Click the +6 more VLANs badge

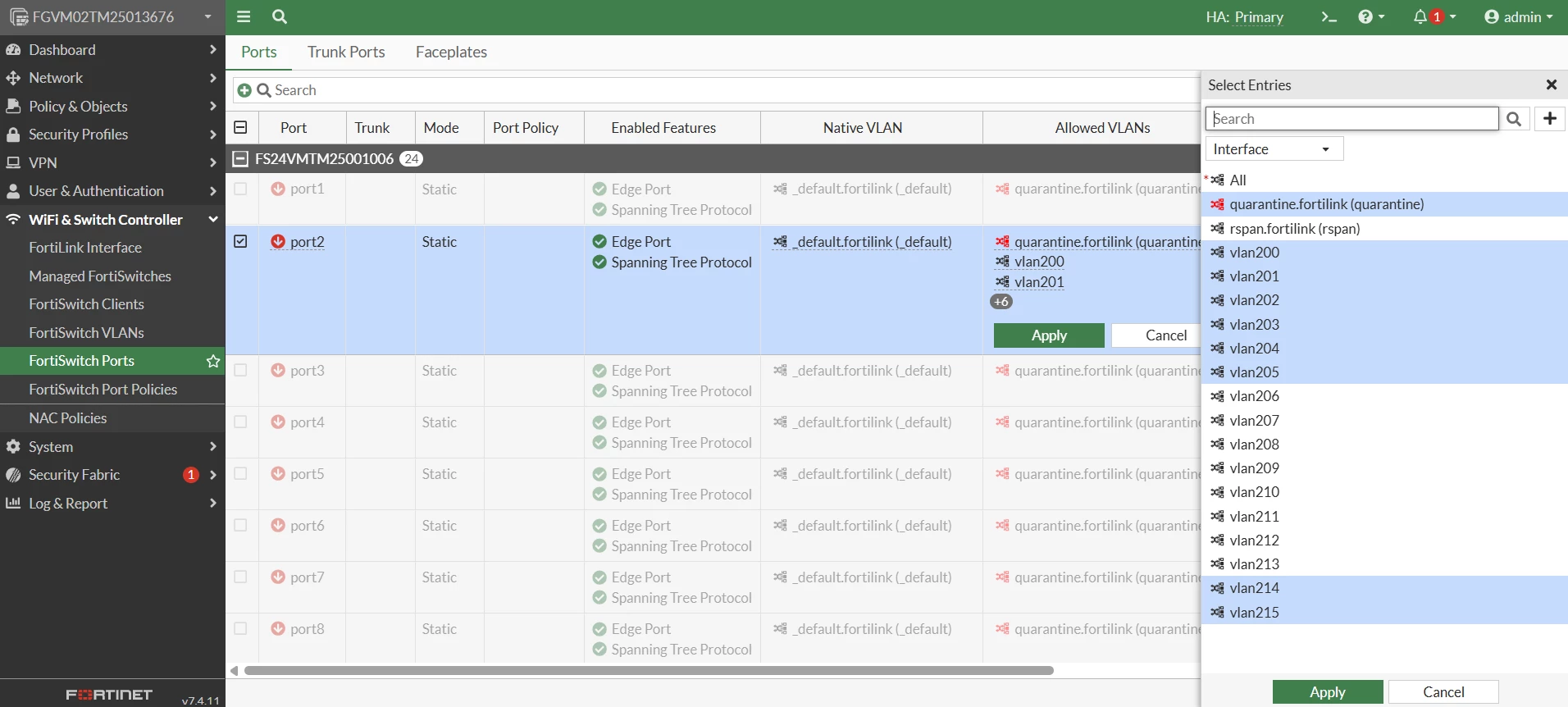click(1001, 302)
